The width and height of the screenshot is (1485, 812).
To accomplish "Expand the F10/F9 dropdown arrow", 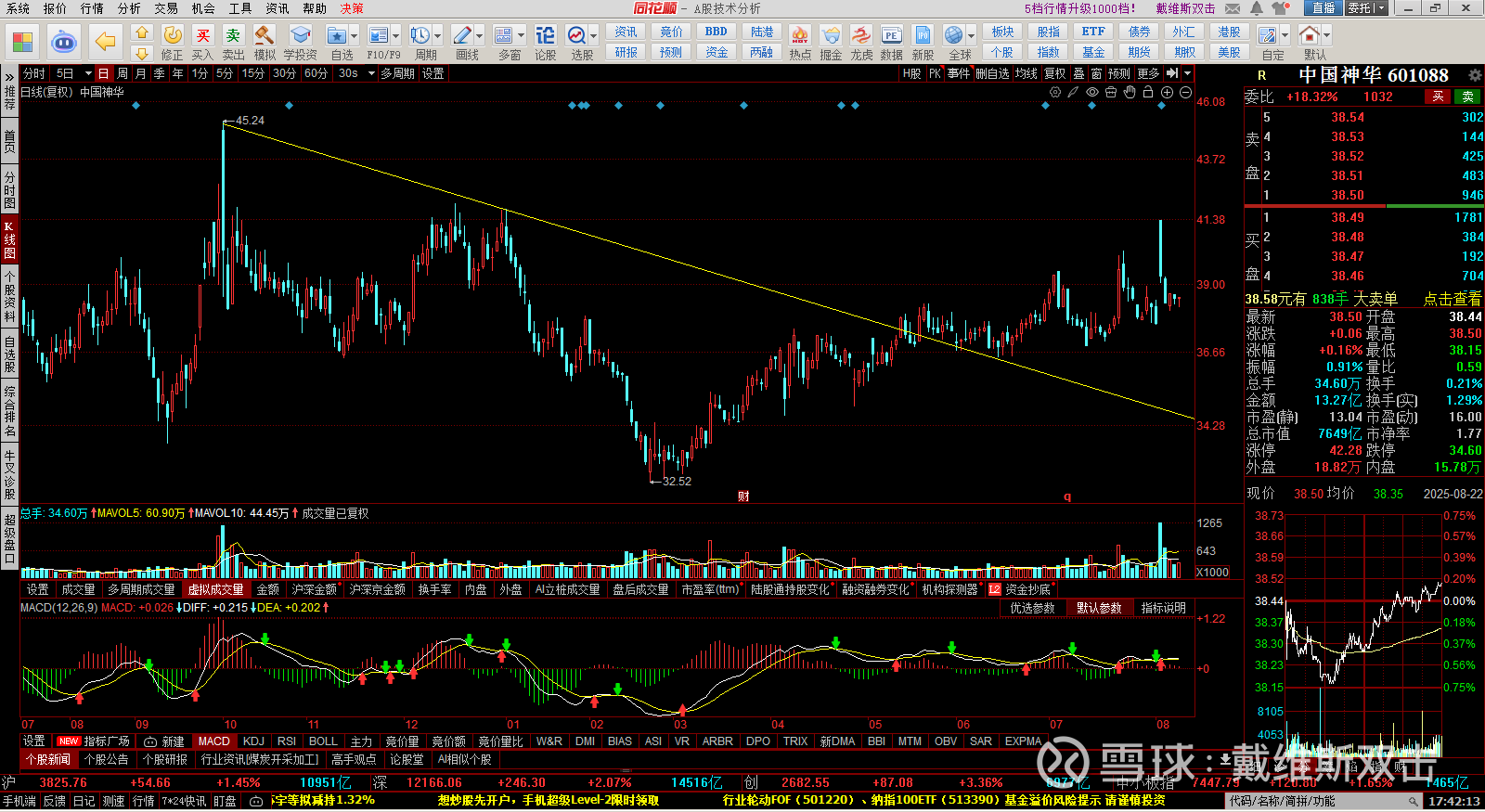I will (396, 35).
